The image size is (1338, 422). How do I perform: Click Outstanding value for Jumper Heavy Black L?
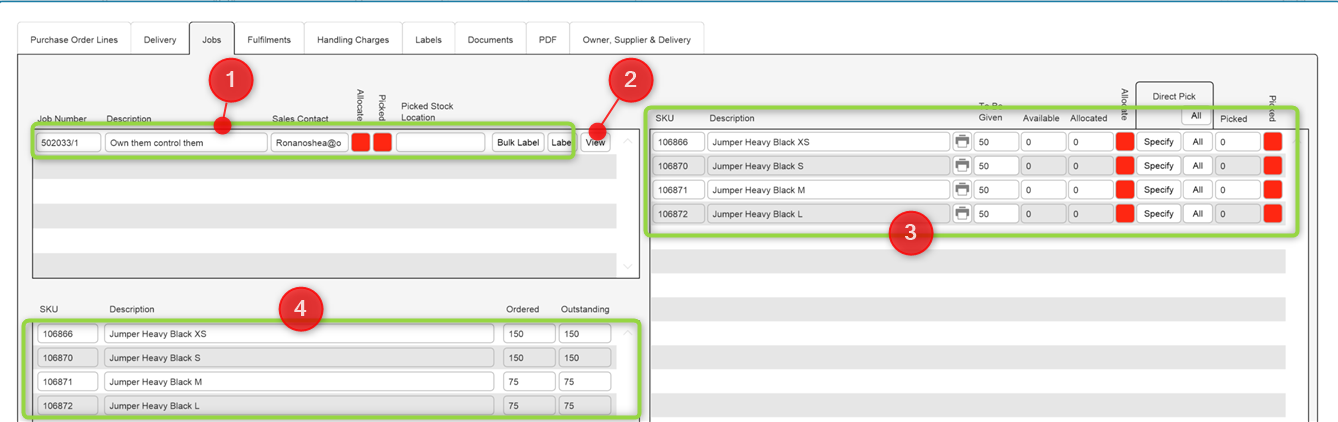click(585, 406)
